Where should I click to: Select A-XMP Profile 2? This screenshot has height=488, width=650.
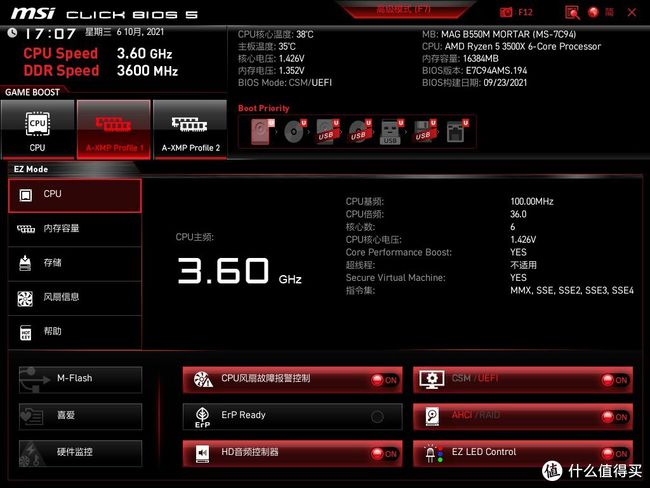(x=190, y=129)
